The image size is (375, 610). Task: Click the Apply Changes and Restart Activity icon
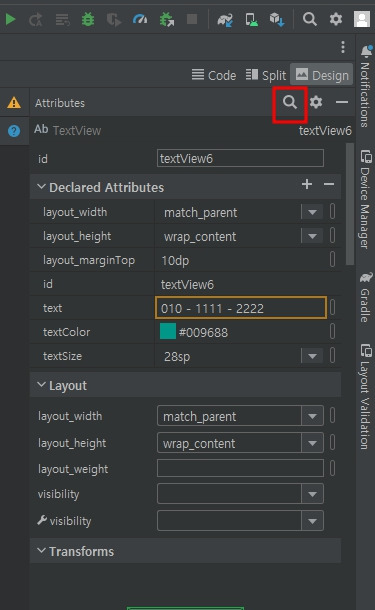35,19
